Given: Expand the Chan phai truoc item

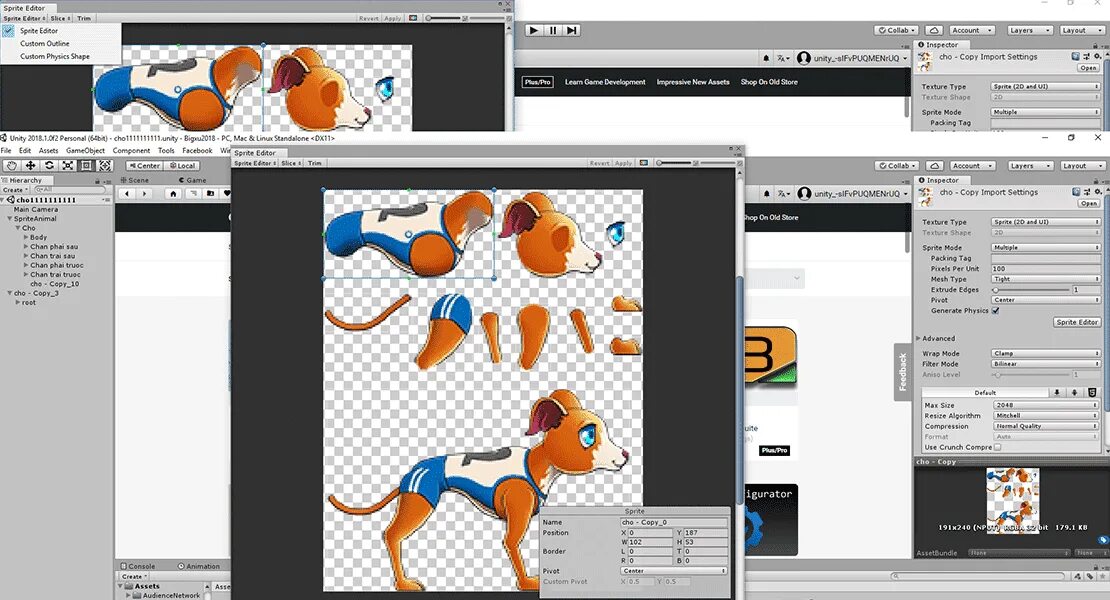Looking at the screenshot, I should pyautogui.click(x=26, y=265).
